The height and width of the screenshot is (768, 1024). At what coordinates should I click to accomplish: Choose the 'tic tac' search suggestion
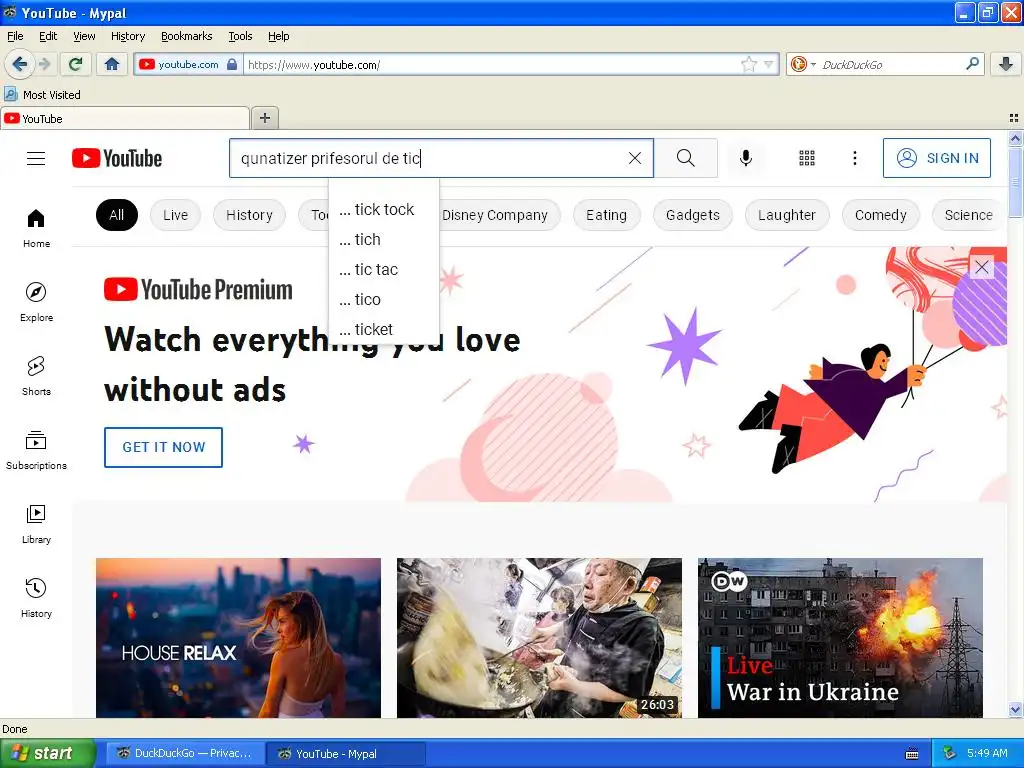click(x=384, y=269)
